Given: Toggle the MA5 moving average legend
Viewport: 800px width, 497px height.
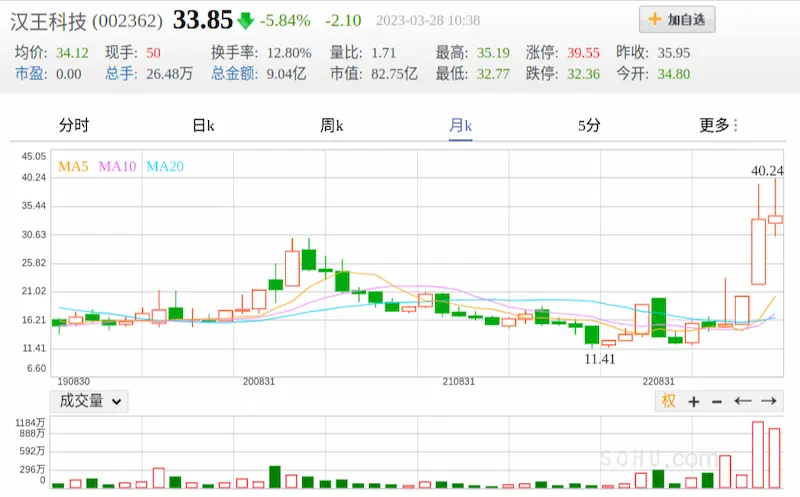Looking at the screenshot, I should tap(73, 166).
